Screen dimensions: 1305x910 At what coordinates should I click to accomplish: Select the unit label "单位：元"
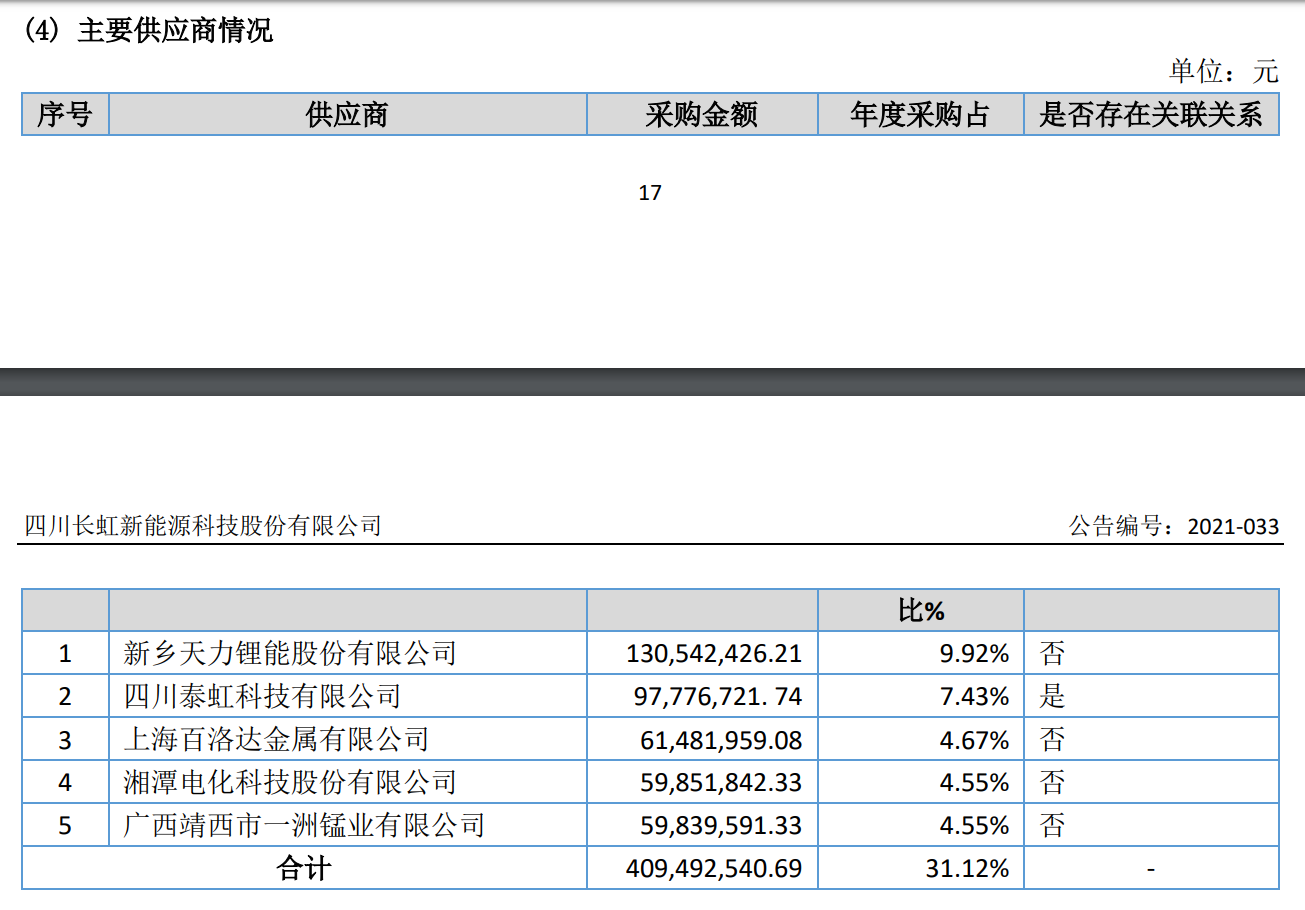1224,71
